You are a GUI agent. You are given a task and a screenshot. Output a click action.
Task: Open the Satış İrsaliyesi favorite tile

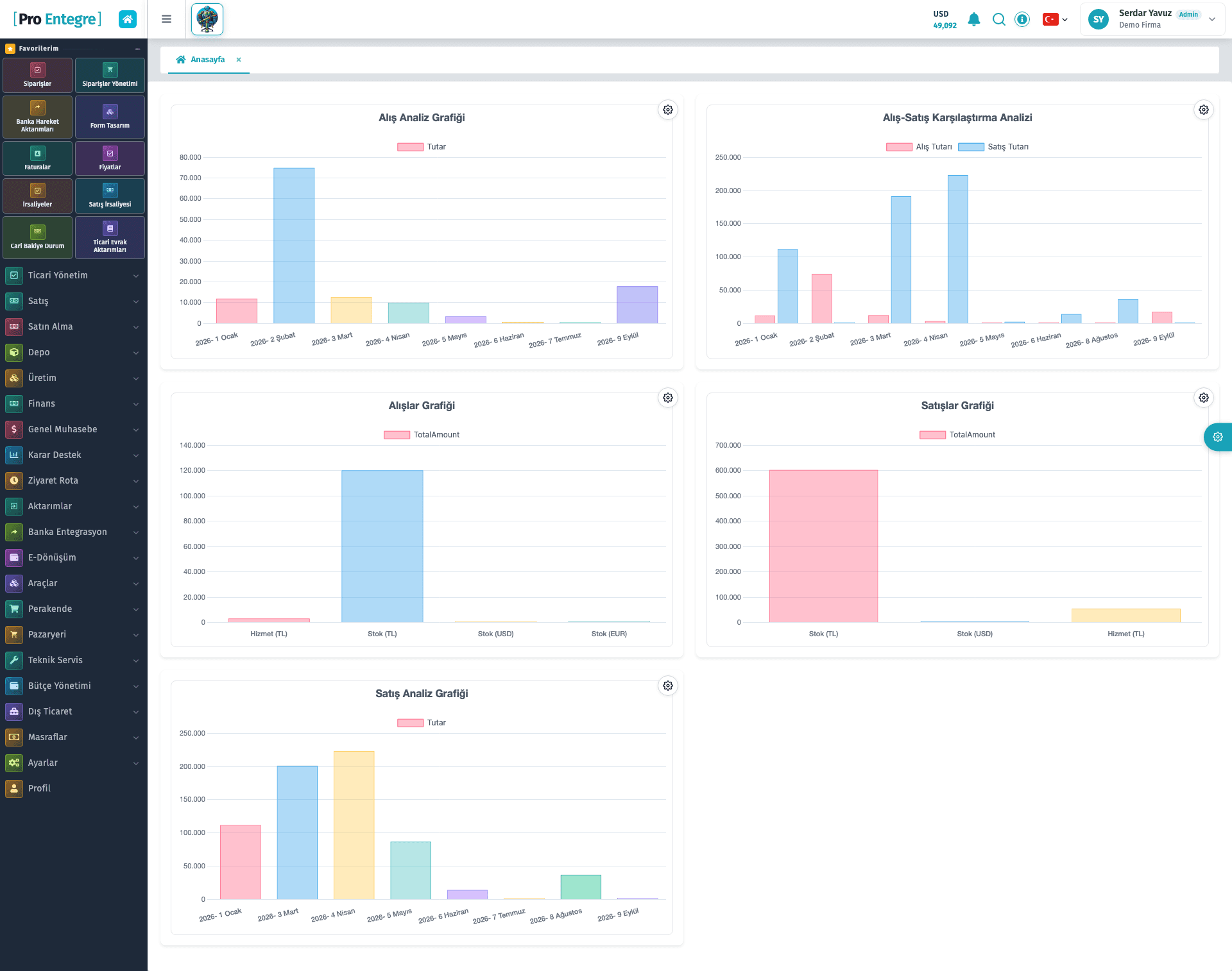pyautogui.click(x=110, y=196)
